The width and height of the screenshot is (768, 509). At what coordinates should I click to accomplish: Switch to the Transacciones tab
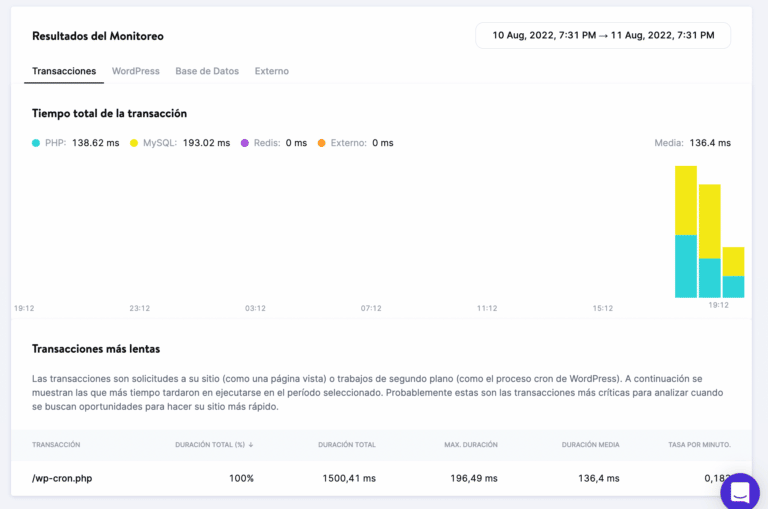click(64, 71)
